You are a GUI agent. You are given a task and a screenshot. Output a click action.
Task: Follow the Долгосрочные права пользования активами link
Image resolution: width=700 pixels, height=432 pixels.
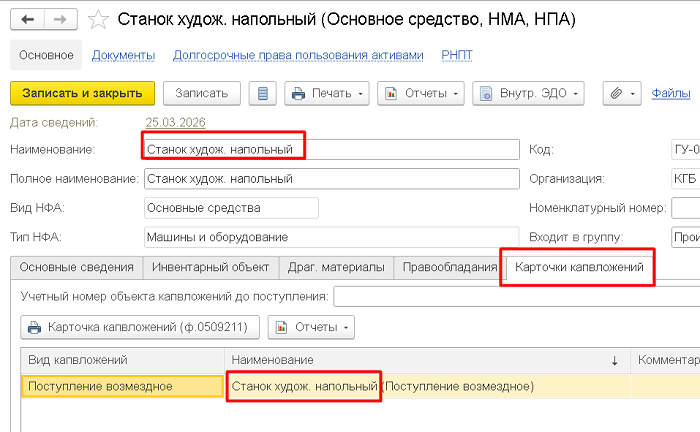[x=291, y=56]
